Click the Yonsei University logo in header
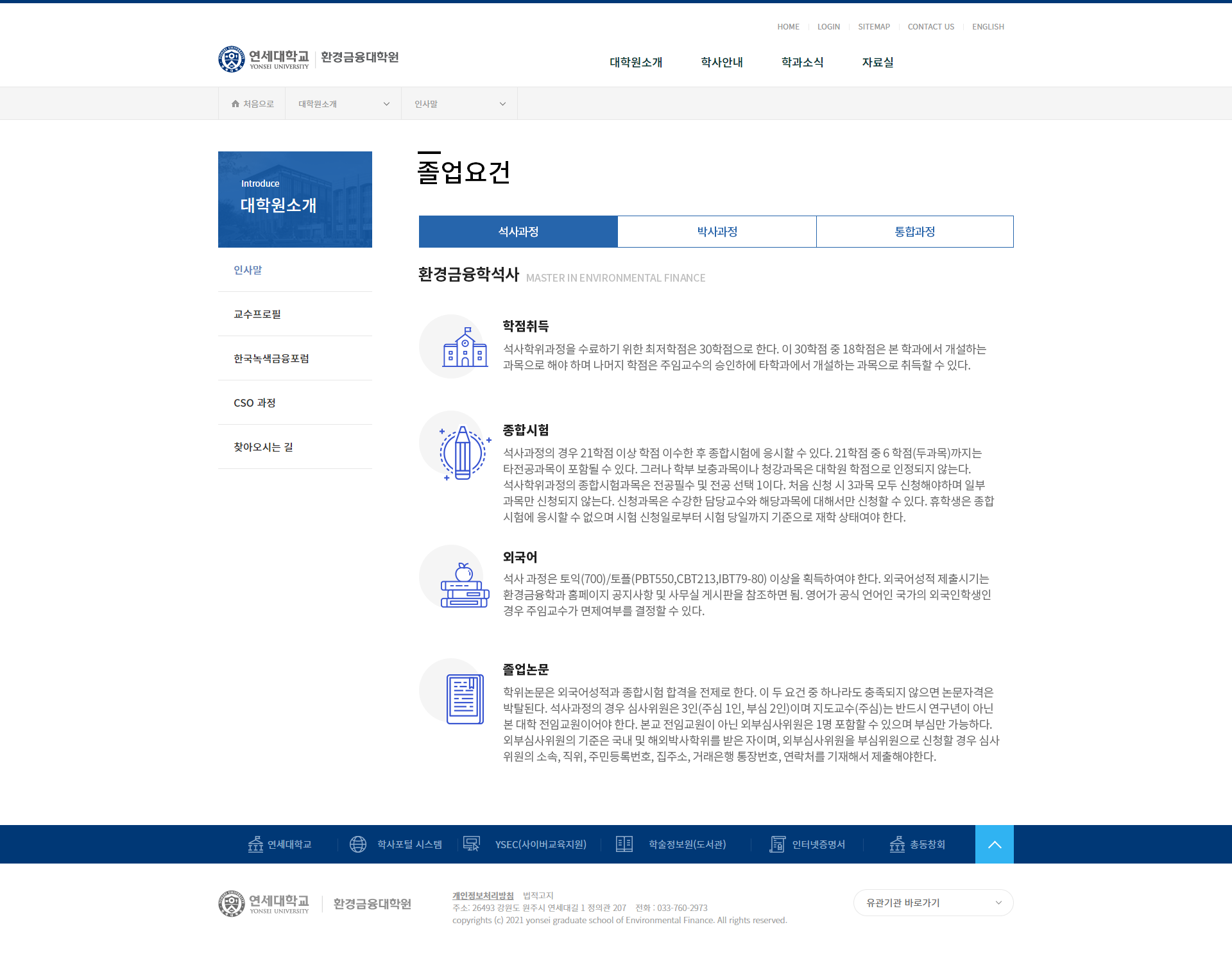 click(x=264, y=59)
